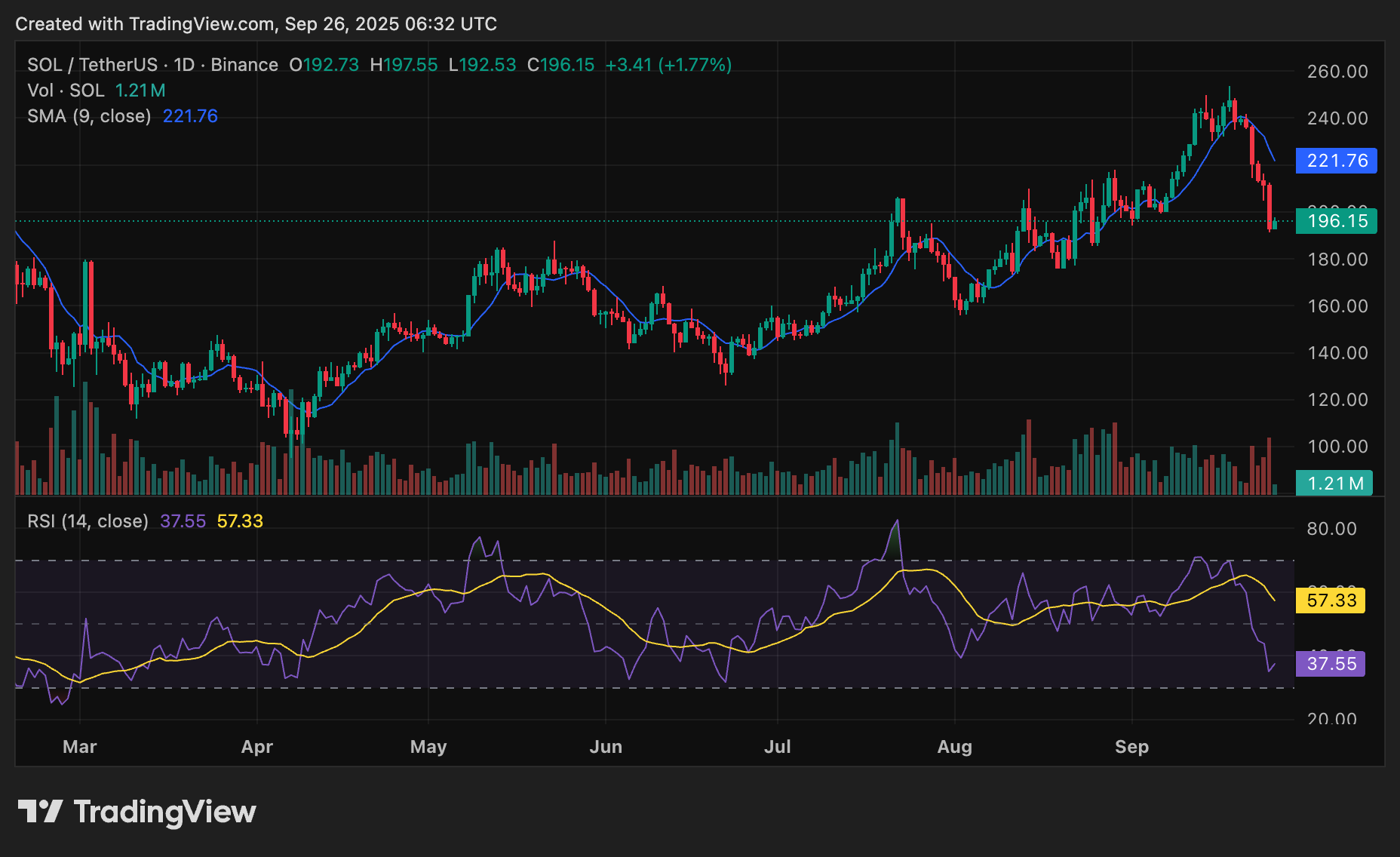Click the TradingView.com attribution link

coord(201,23)
